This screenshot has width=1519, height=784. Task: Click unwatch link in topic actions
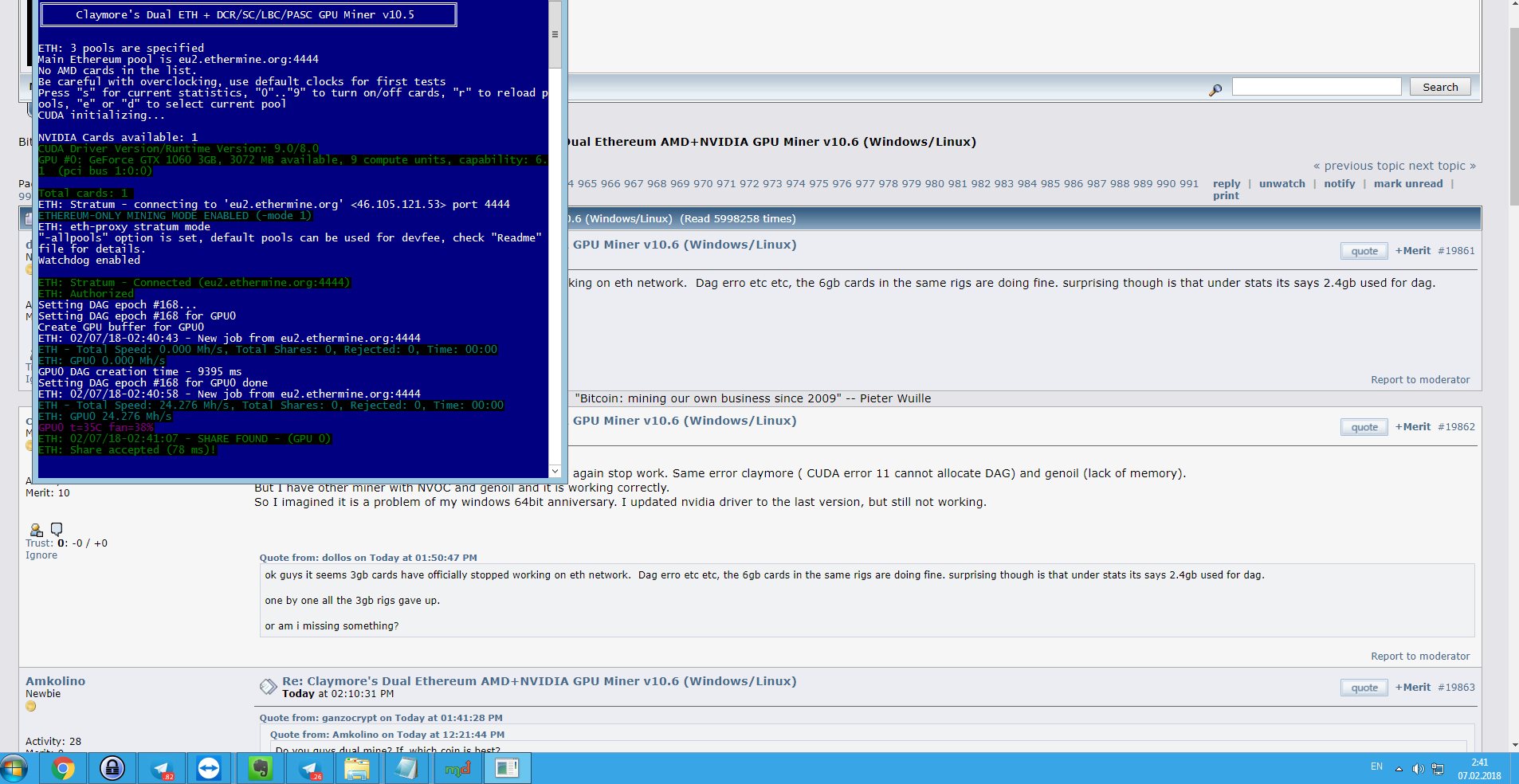(x=1282, y=183)
